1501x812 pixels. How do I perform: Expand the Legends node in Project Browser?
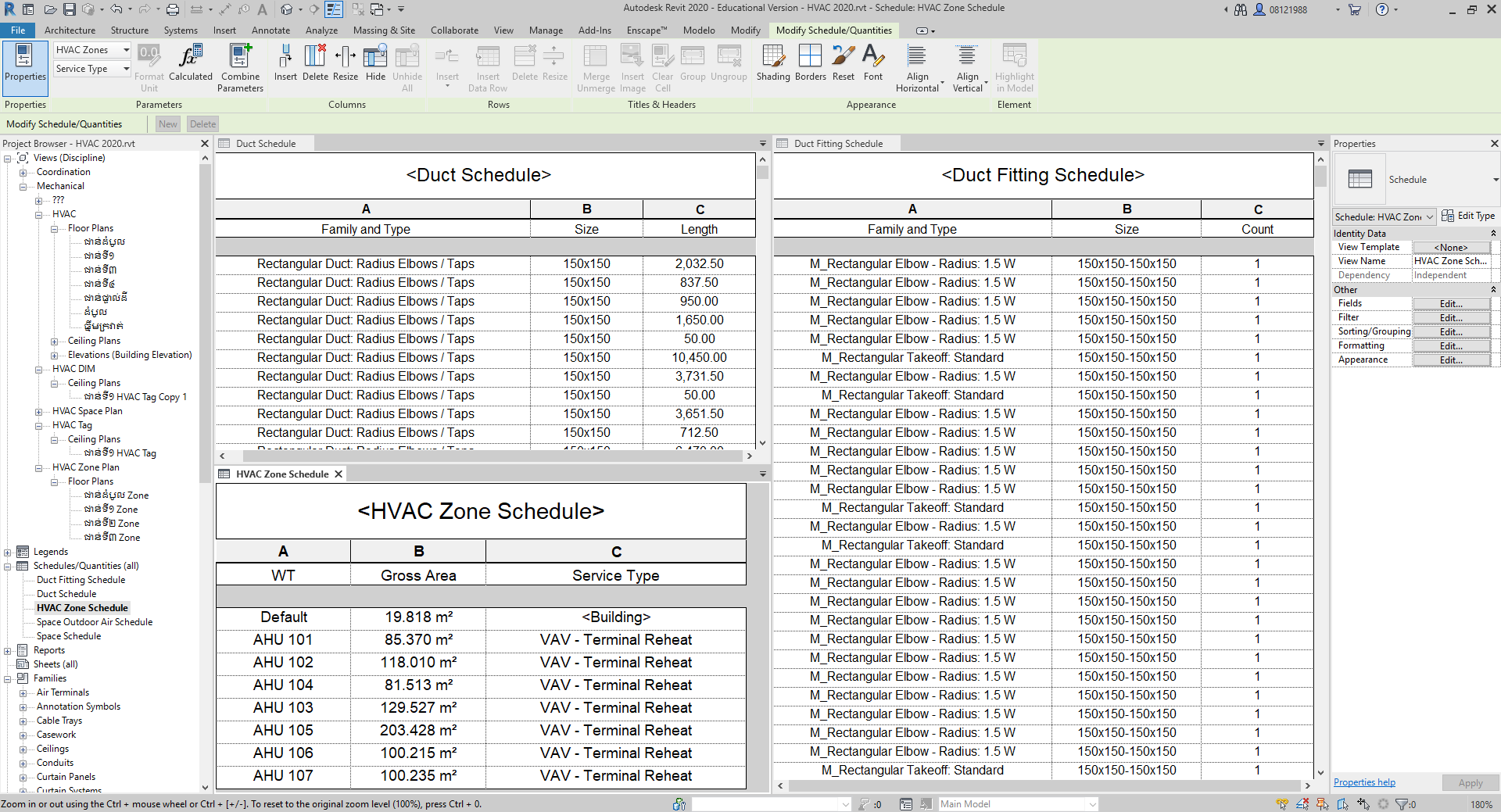pyautogui.click(x=8, y=553)
